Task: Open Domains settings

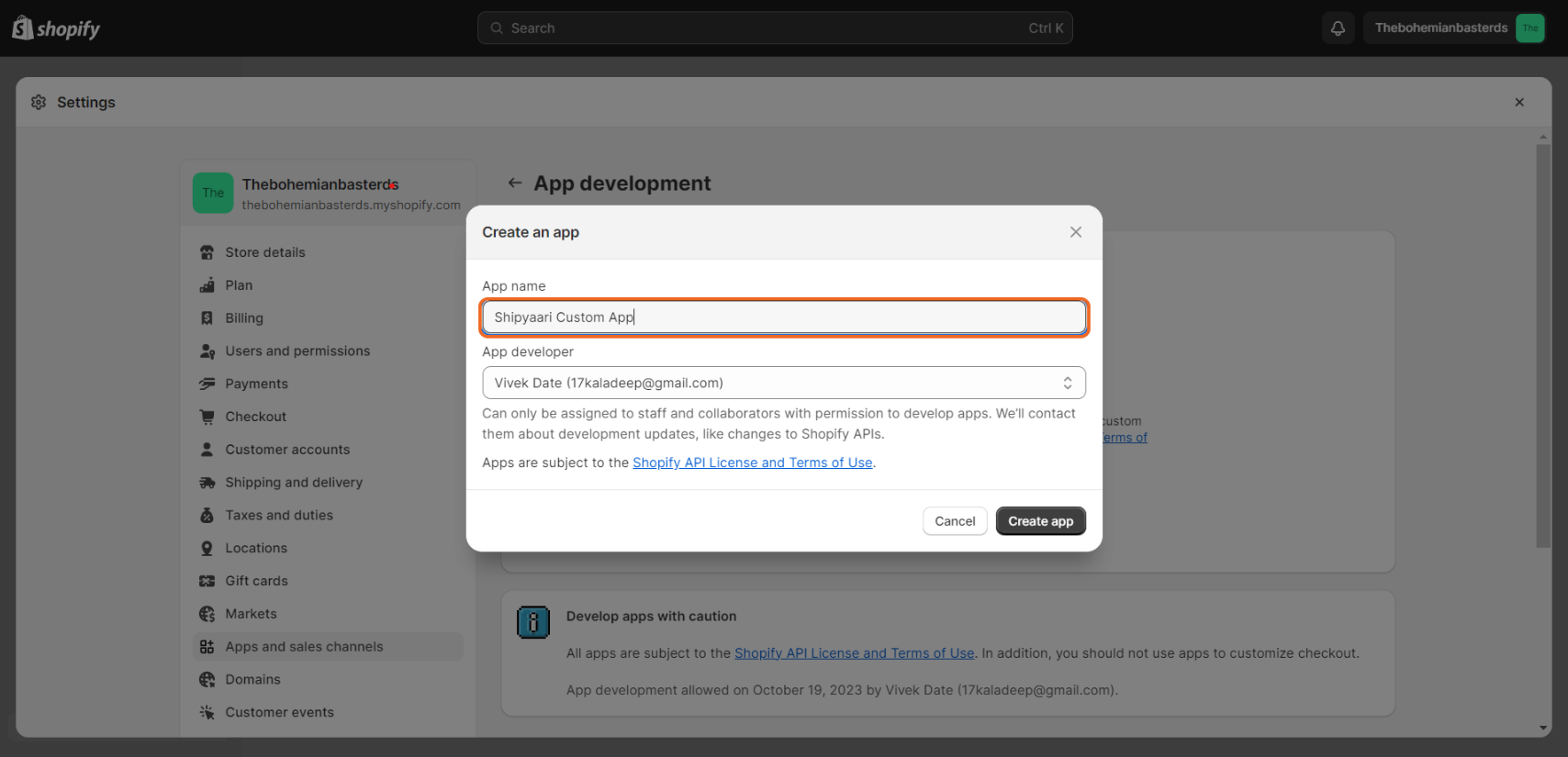Action: pos(252,680)
